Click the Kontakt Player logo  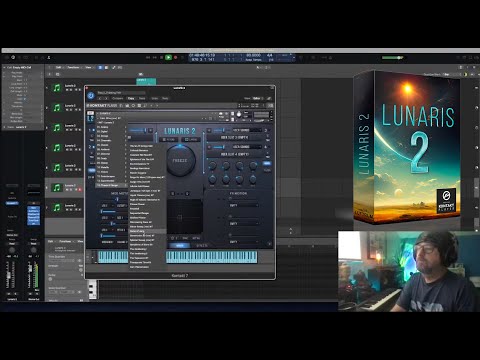click(102, 105)
